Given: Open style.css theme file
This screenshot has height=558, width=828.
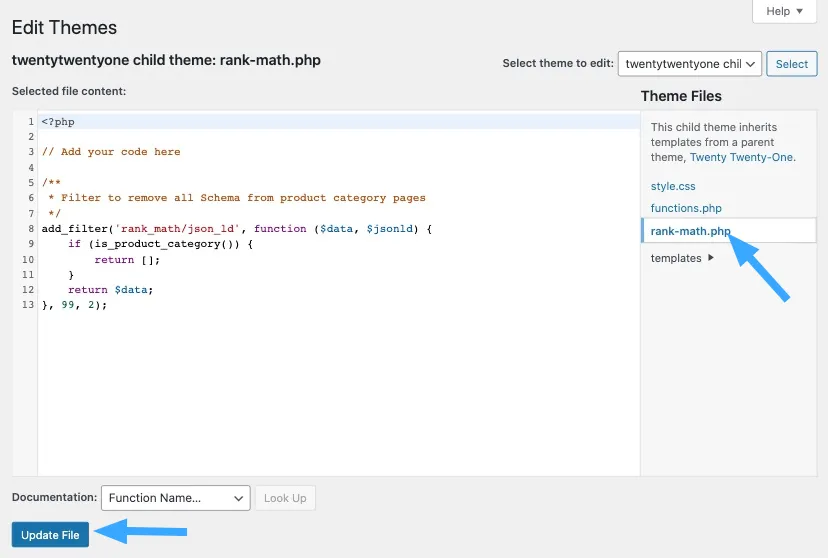Looking at the screenshot, I should pos(673,186).
